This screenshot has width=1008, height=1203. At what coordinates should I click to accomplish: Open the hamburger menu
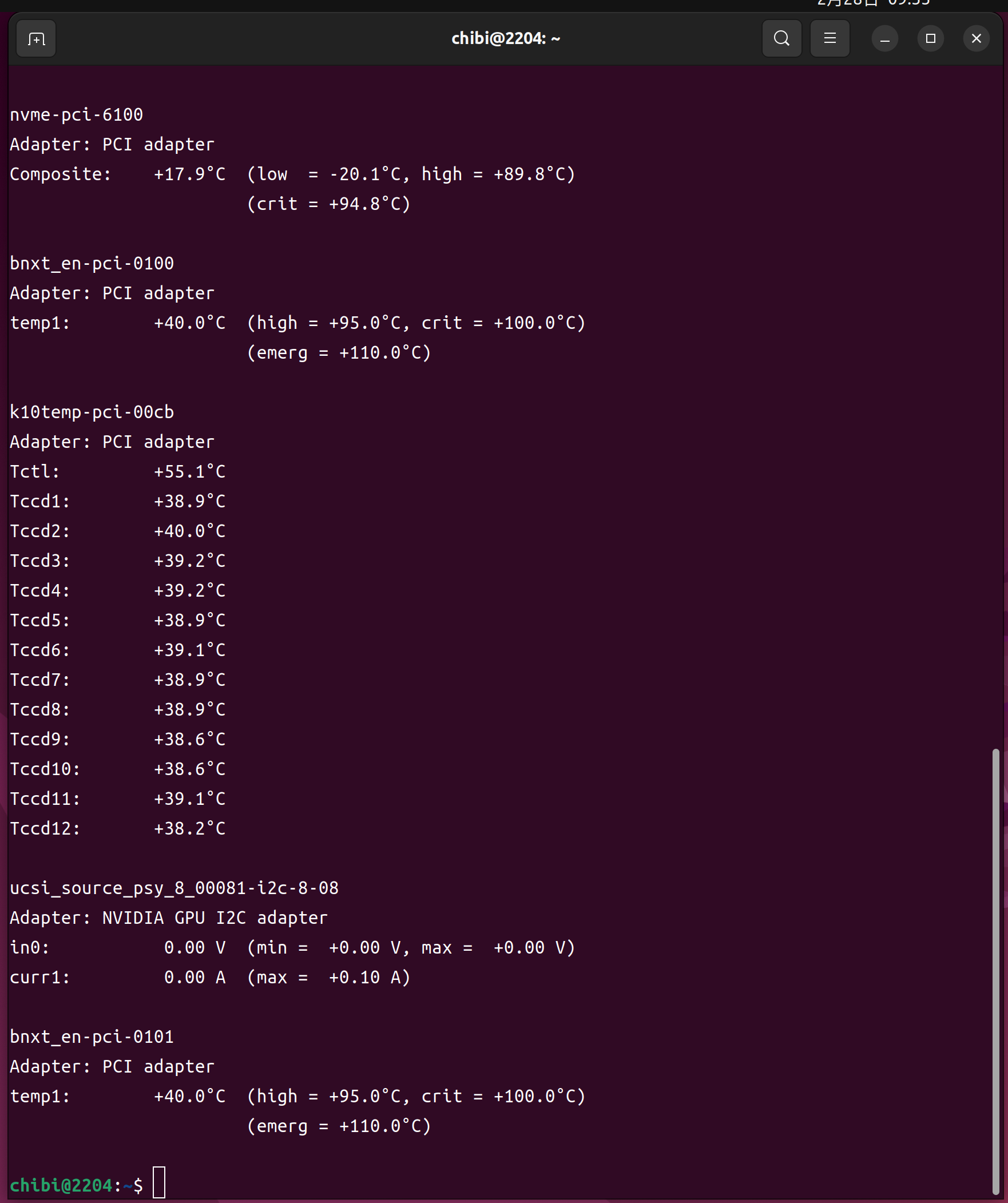click(x=829, y=39)
